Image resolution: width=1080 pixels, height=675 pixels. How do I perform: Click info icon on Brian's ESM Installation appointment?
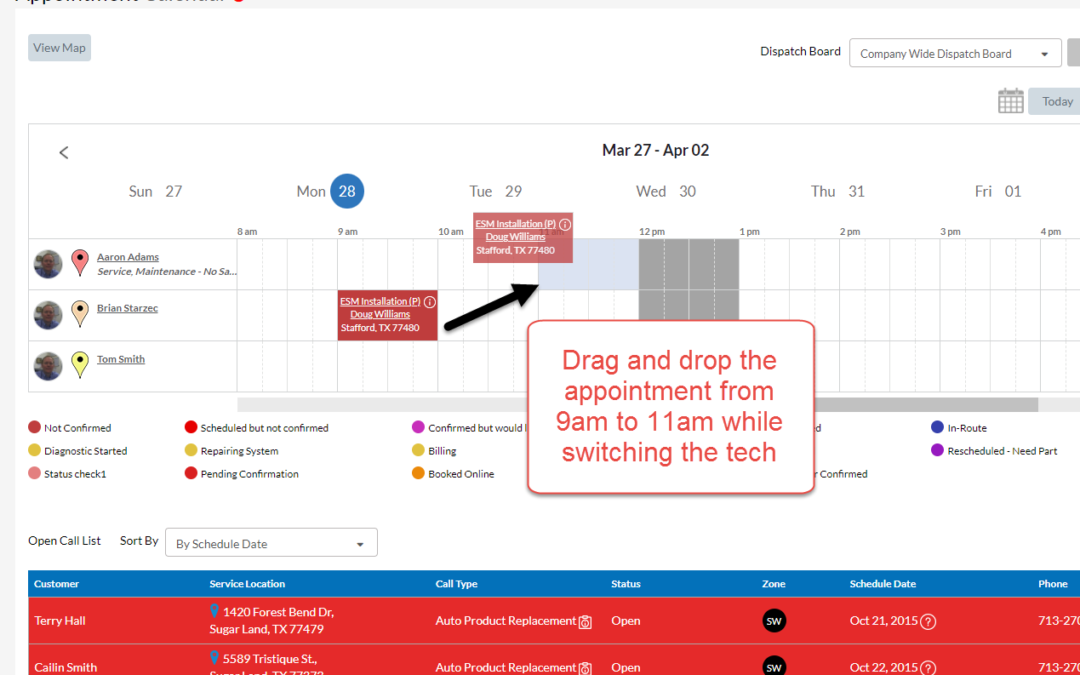coord(430,302)
